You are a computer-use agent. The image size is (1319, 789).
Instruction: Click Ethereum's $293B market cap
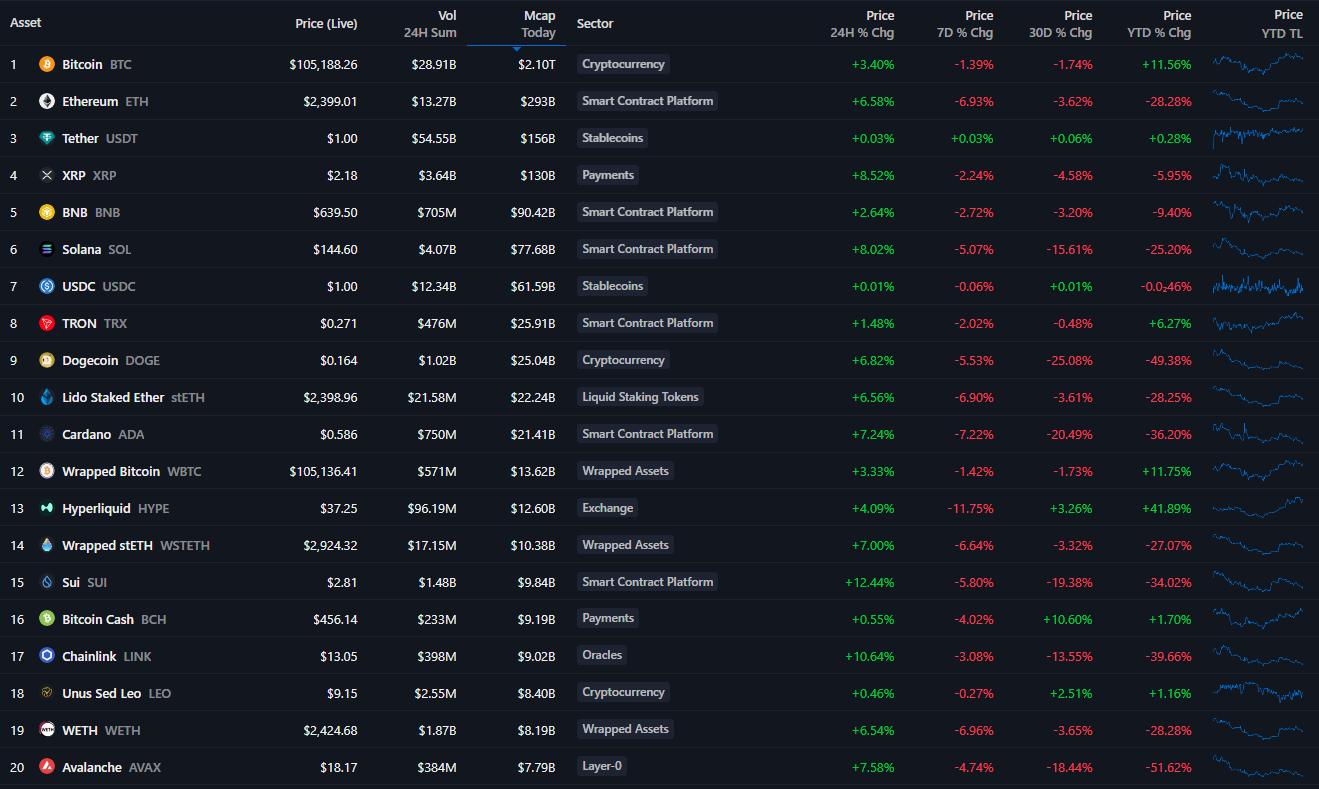coord(537,101)
